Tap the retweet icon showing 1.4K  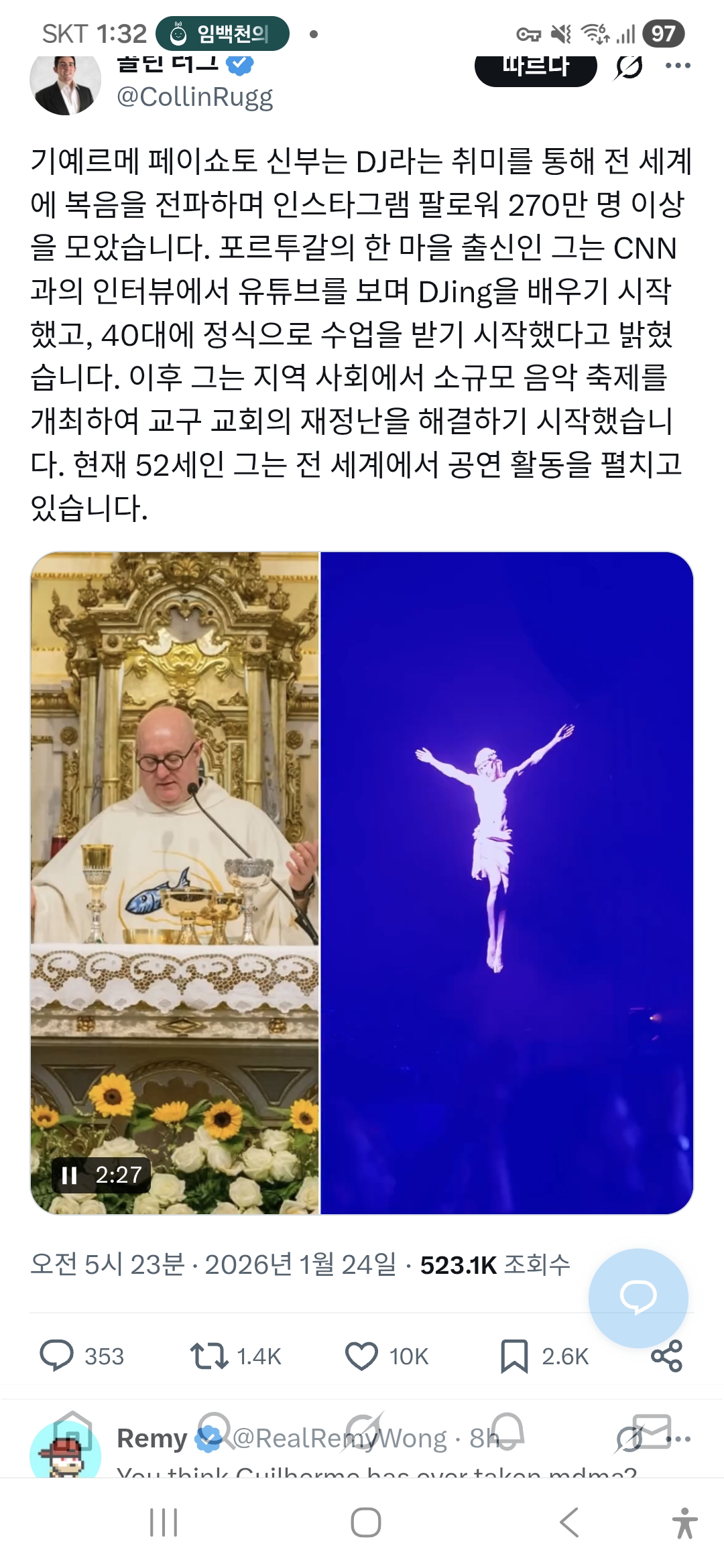209,1356
